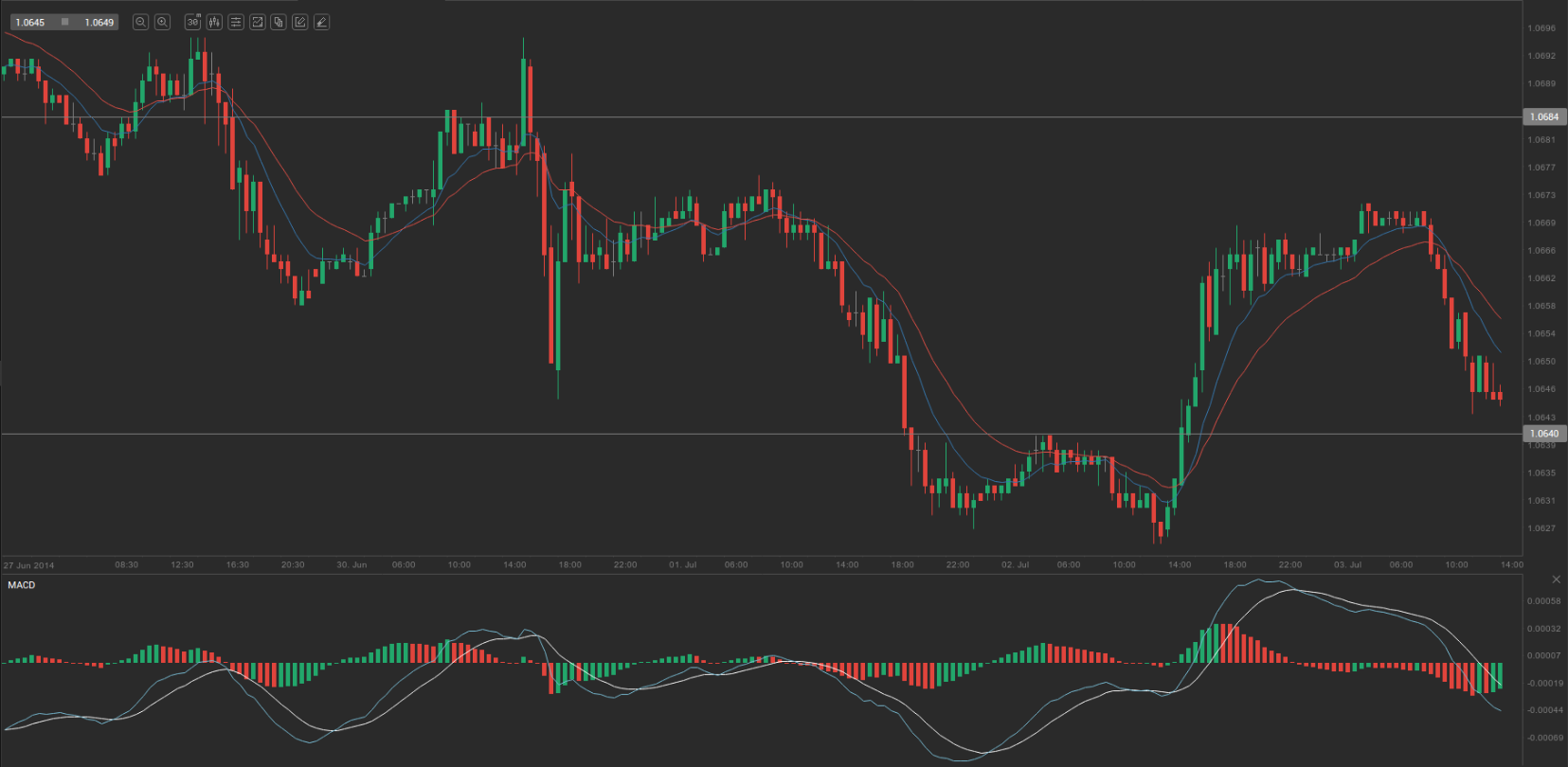Click the 1.0696 label on price axis

coord(1541,28)
